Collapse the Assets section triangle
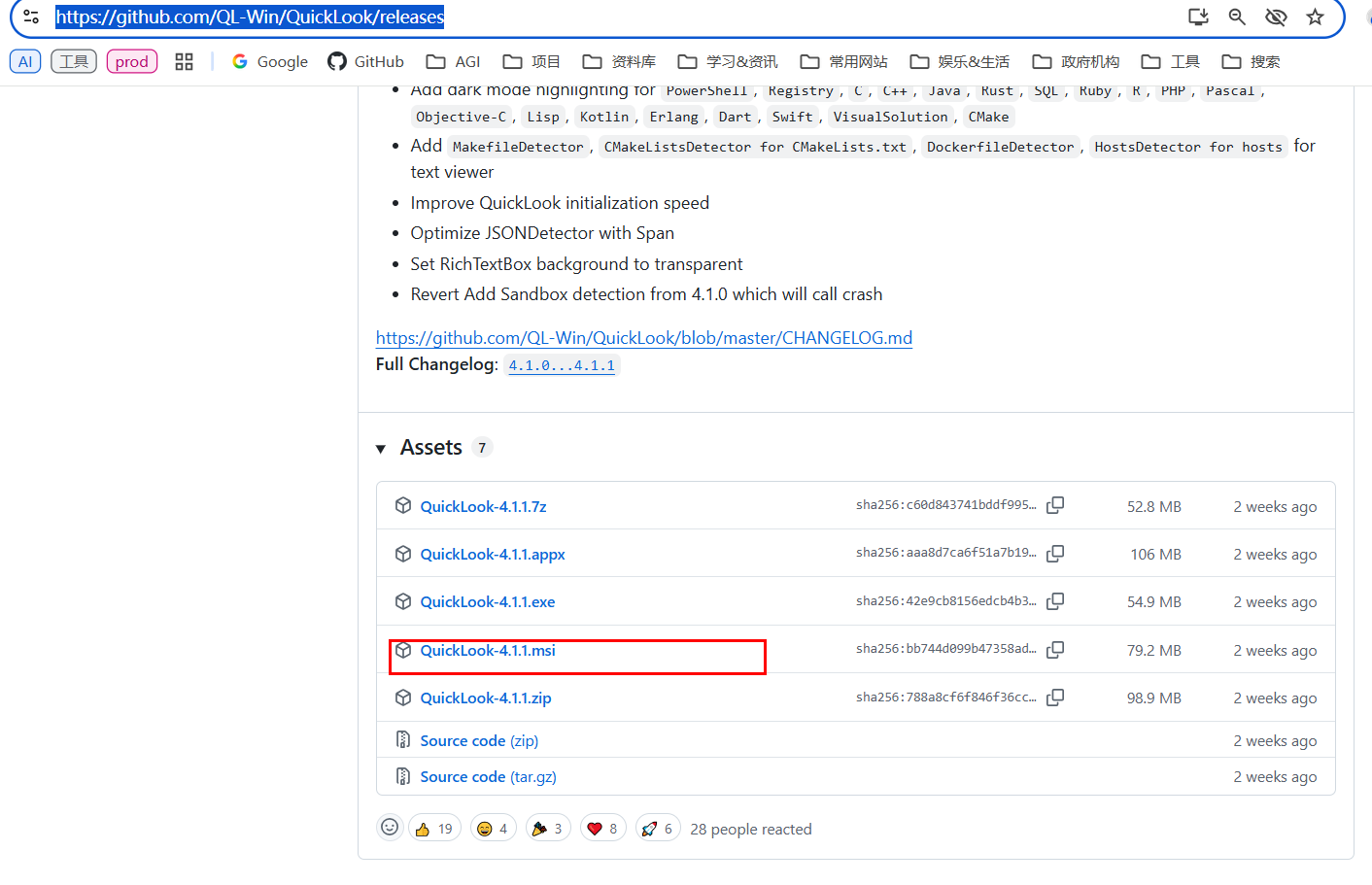 pyautogui.click(x=381, y=448)
